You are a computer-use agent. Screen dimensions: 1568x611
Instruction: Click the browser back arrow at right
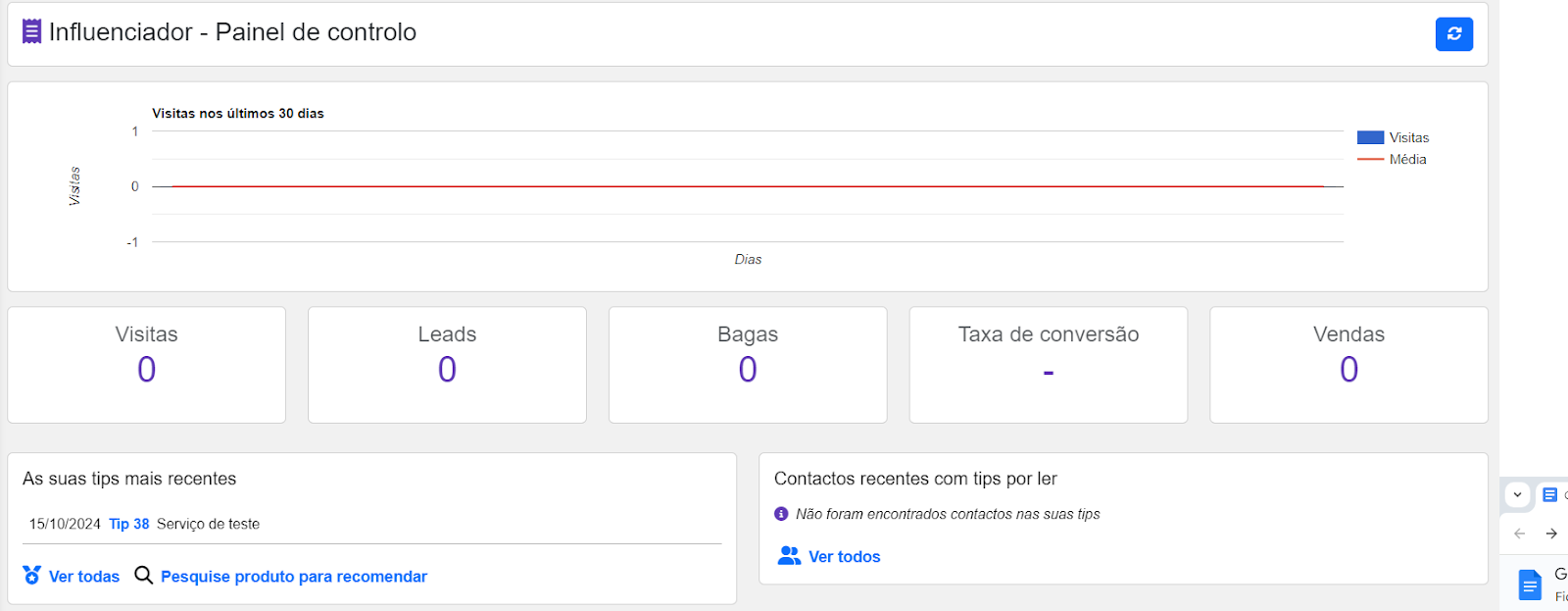(1520, 534)
